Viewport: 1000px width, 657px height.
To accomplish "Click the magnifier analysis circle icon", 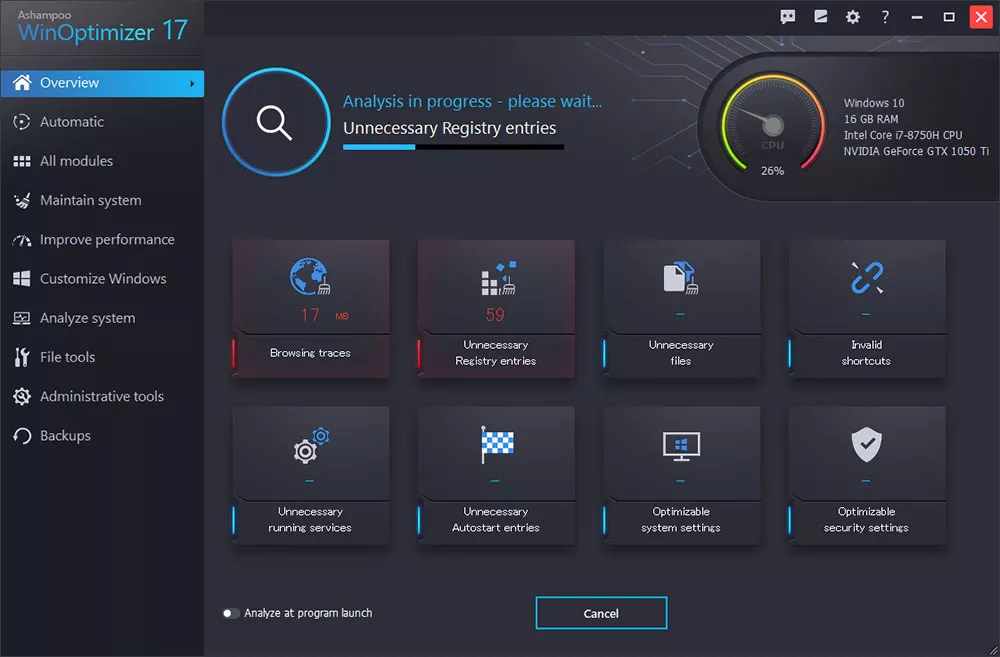I will pos(276,122).
